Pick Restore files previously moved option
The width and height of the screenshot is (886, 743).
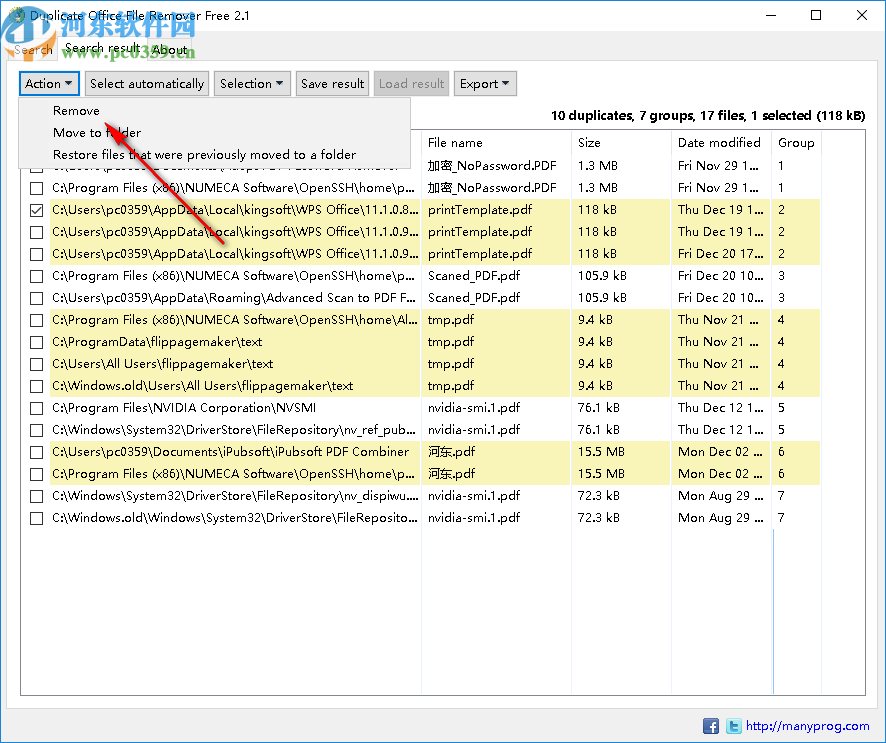[204, 155]
